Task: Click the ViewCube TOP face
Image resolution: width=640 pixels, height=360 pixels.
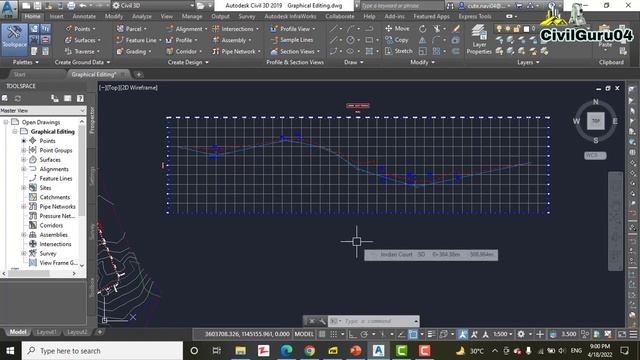Action: (596, 121)
